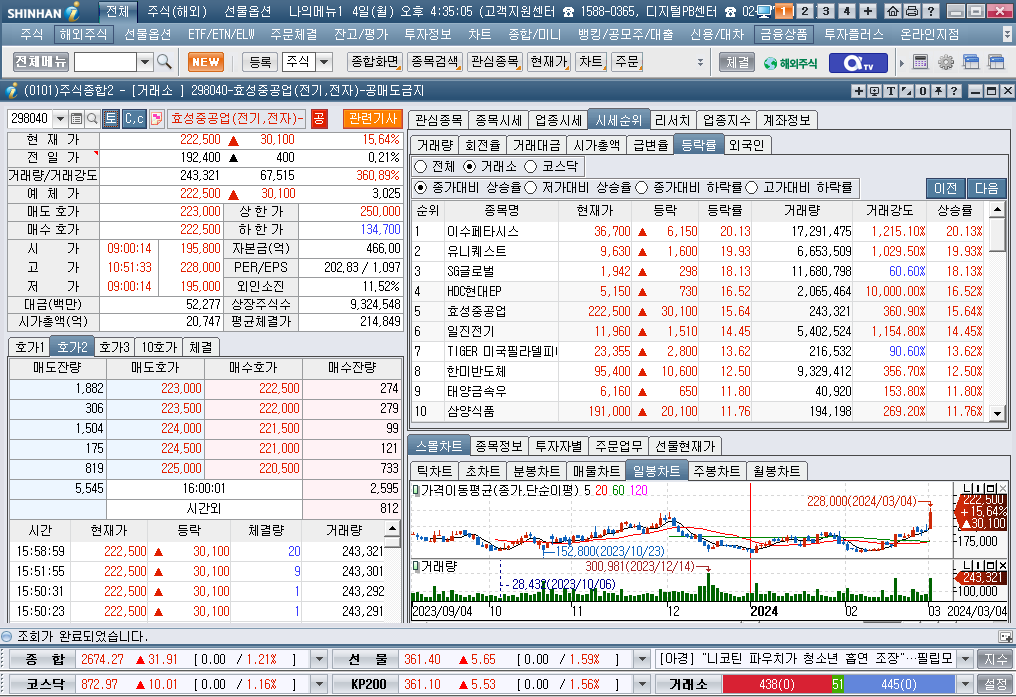Select the 거래소 market radio button
The height and width of the screenshot is (697, 1016).
[470, 166]
